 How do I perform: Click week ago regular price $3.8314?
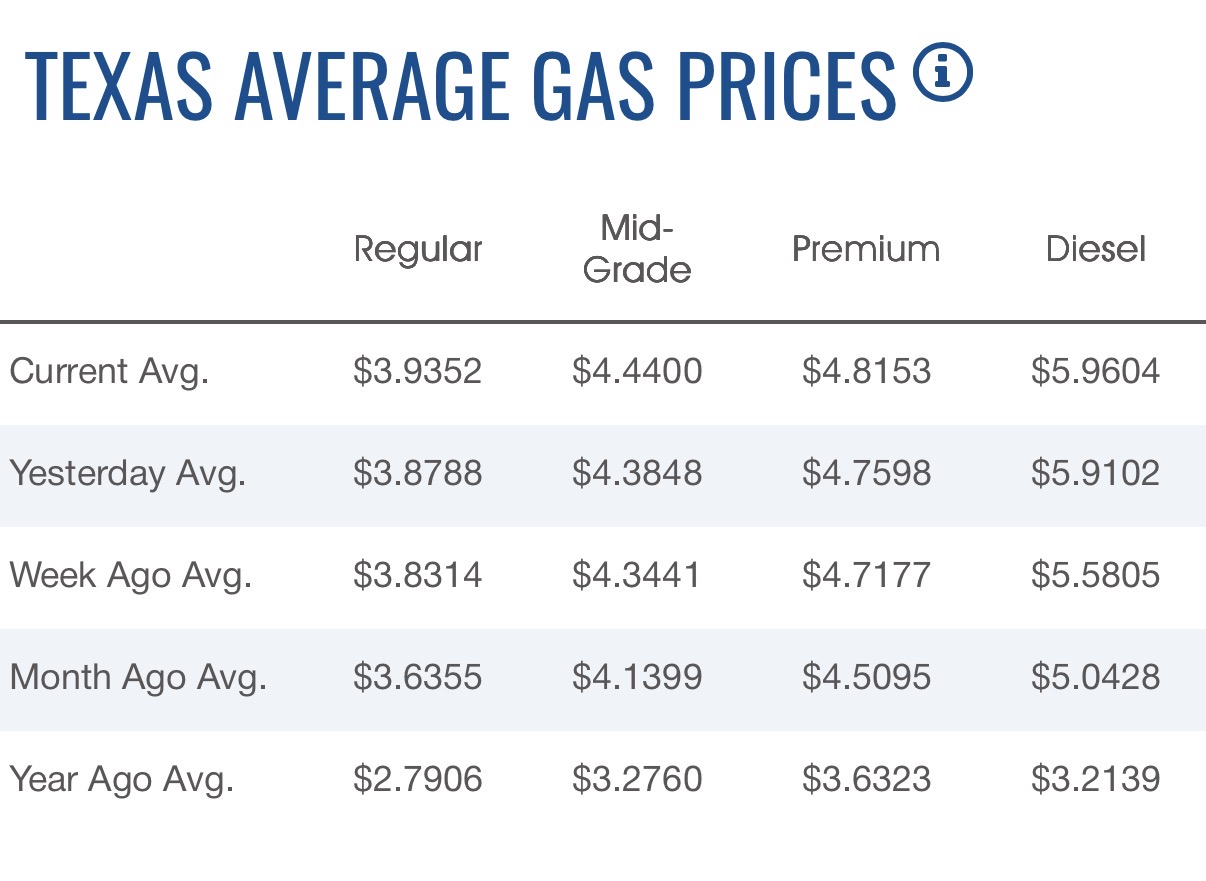[418, 576]
